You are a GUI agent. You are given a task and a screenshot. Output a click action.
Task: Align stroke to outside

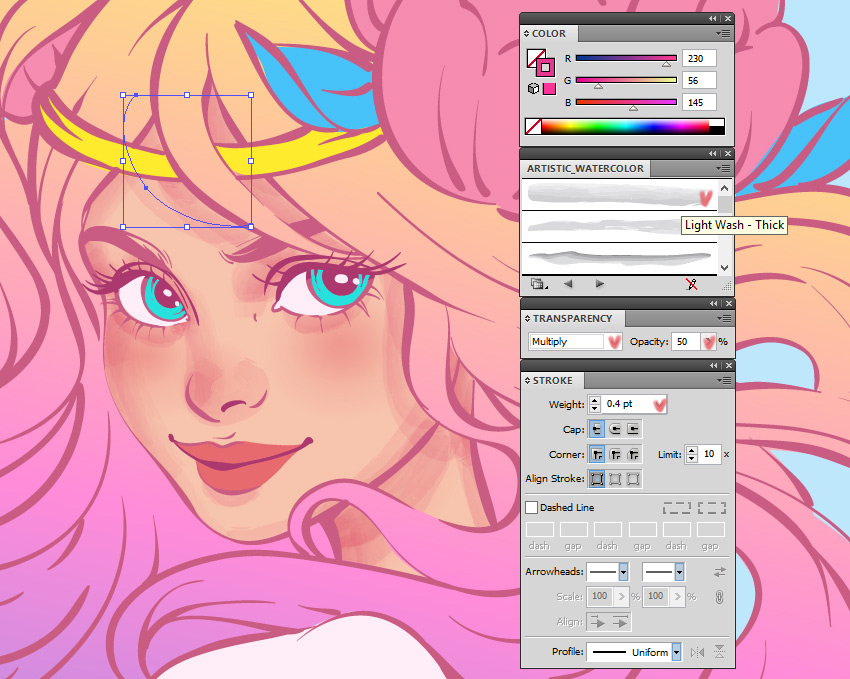(x=633, y=478)
